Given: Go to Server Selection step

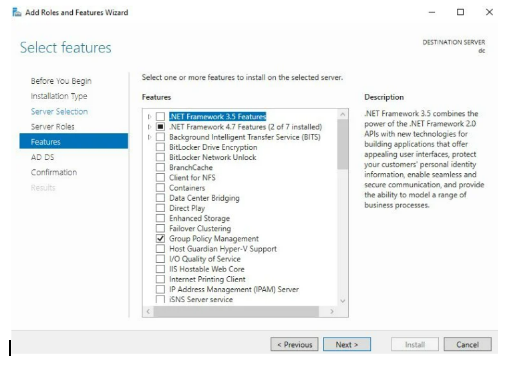Looking at the screenshot, I should pyautogui.click(x=59, y=111).
